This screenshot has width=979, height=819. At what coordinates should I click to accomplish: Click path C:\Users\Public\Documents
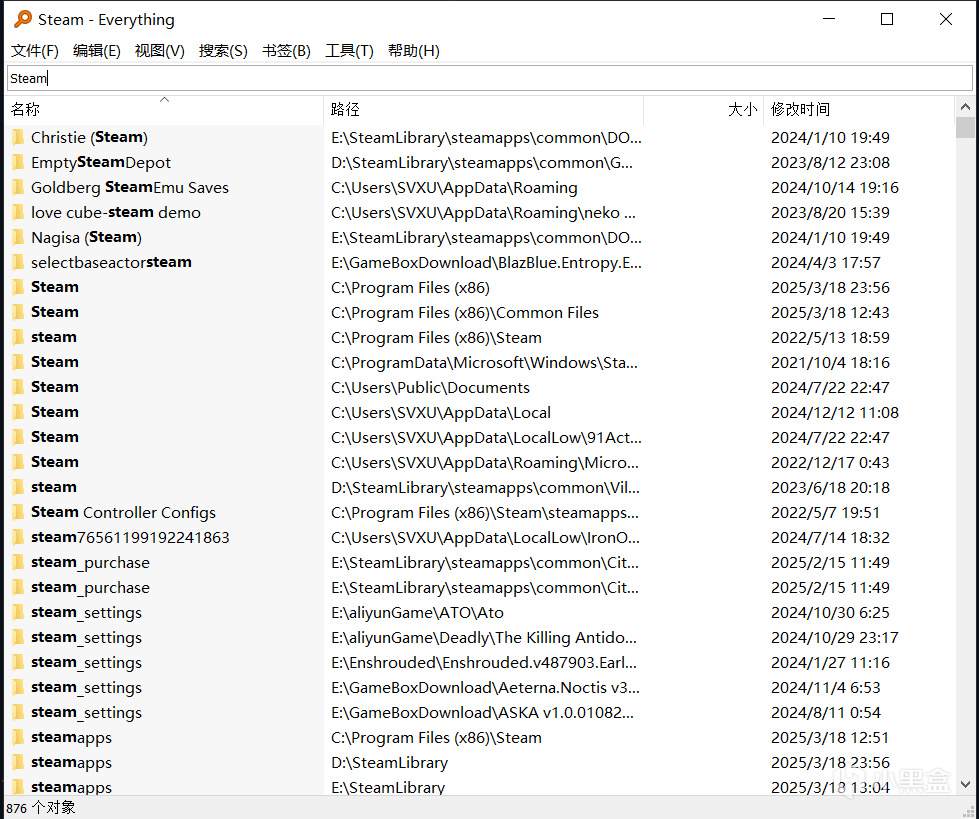coord(430,387)
